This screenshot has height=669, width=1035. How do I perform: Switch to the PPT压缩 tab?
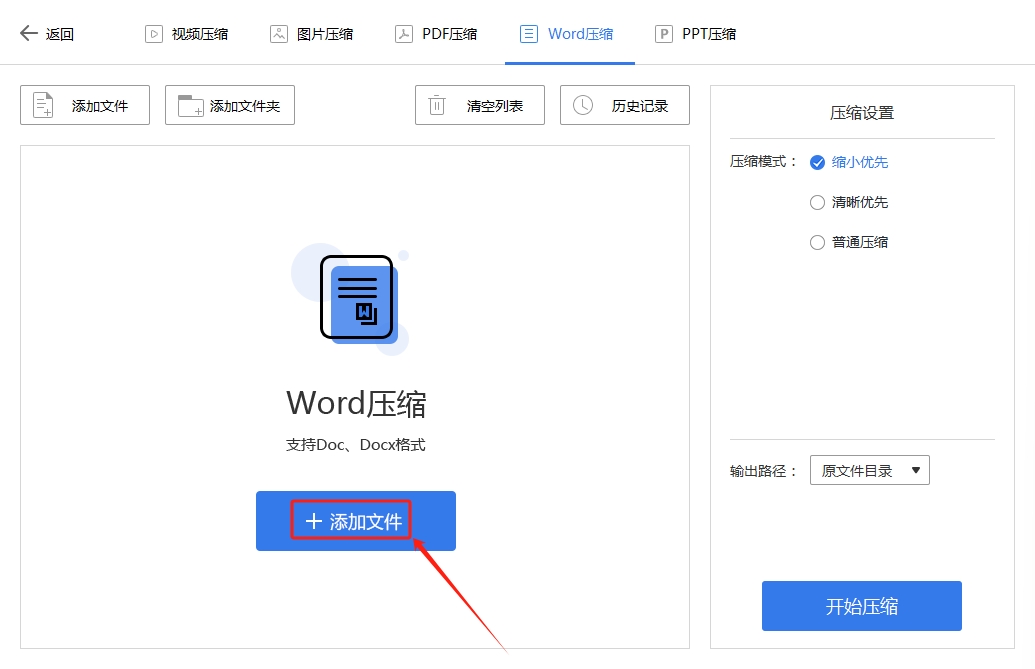(x=696, y=34)
